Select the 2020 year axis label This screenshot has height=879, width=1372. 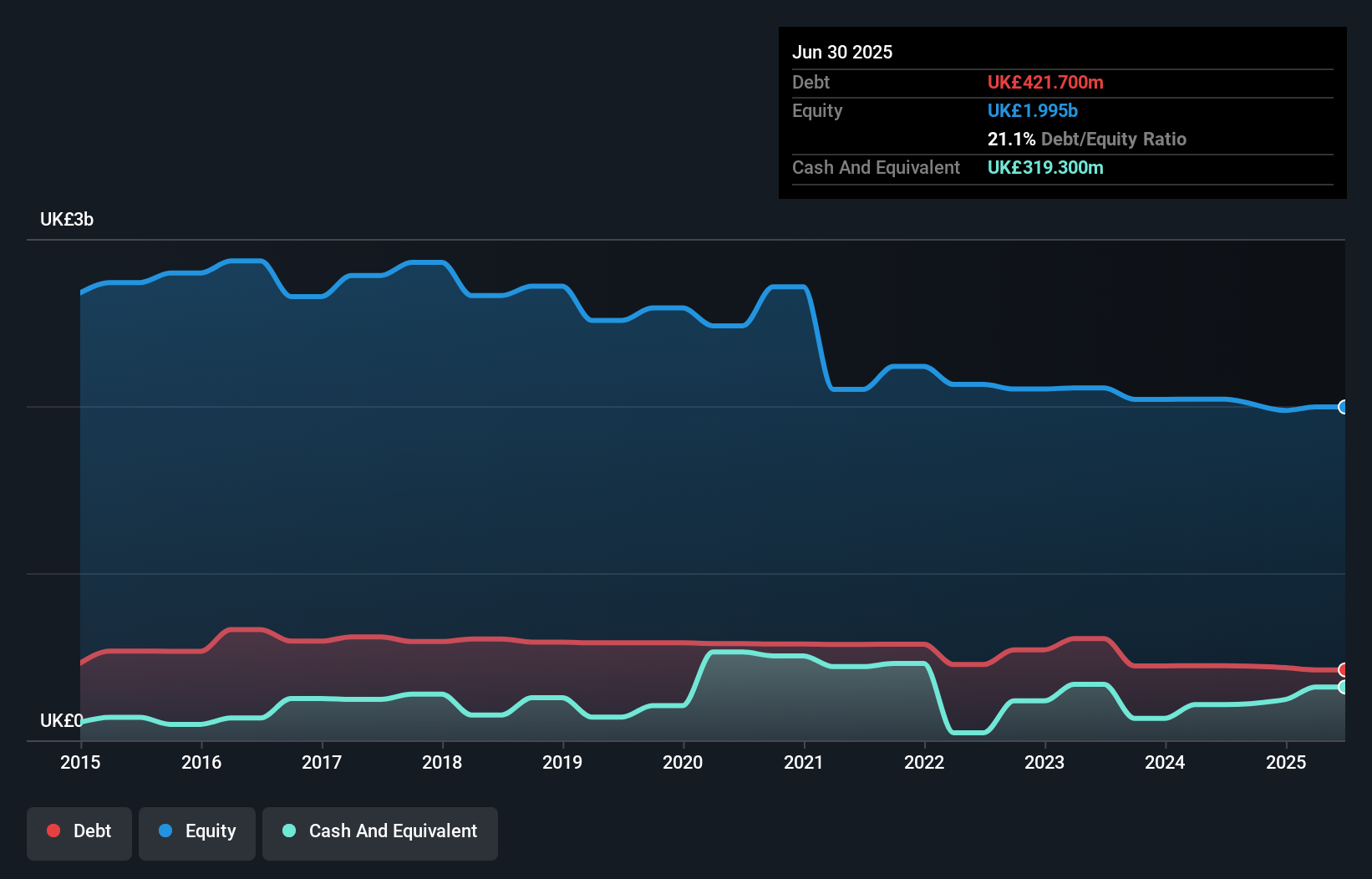pos(682,762)
